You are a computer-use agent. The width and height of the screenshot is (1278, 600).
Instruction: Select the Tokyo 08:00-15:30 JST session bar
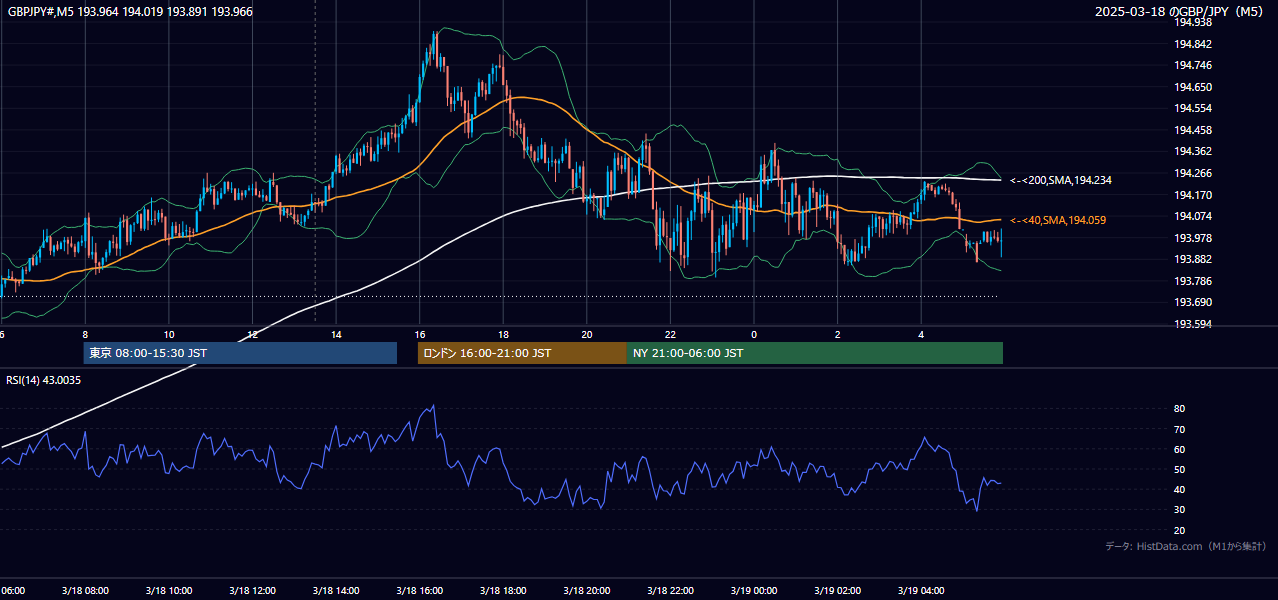(240, 353)
